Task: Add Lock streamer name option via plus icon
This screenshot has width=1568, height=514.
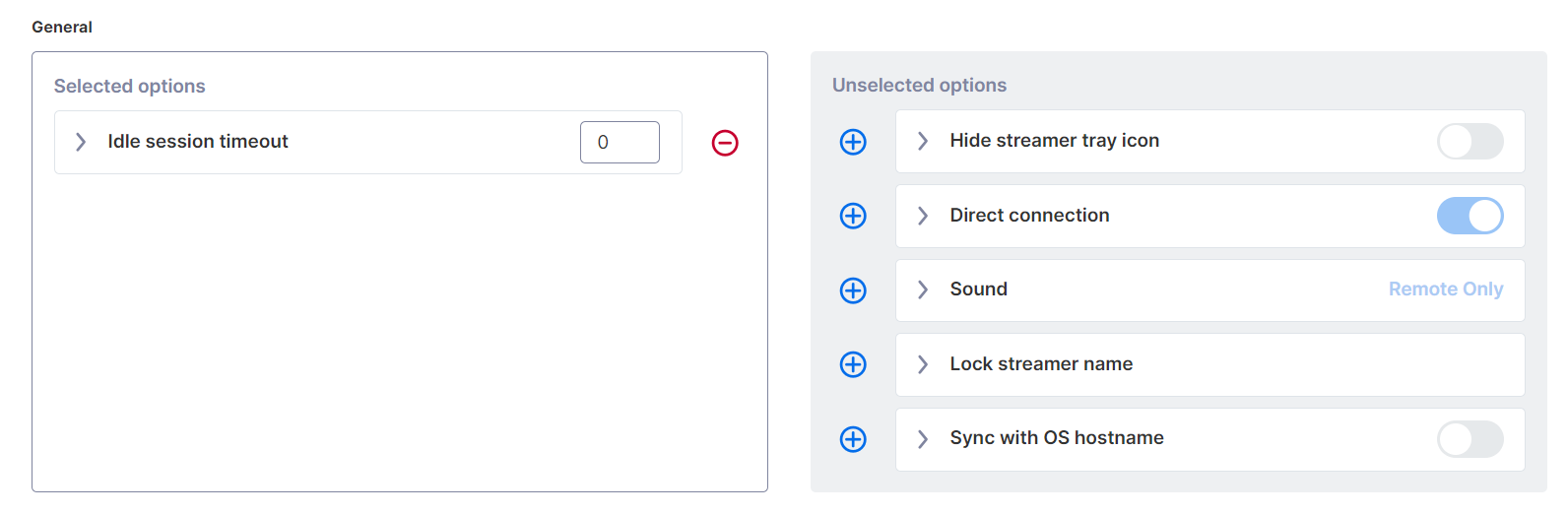Action: coord(853,364)
